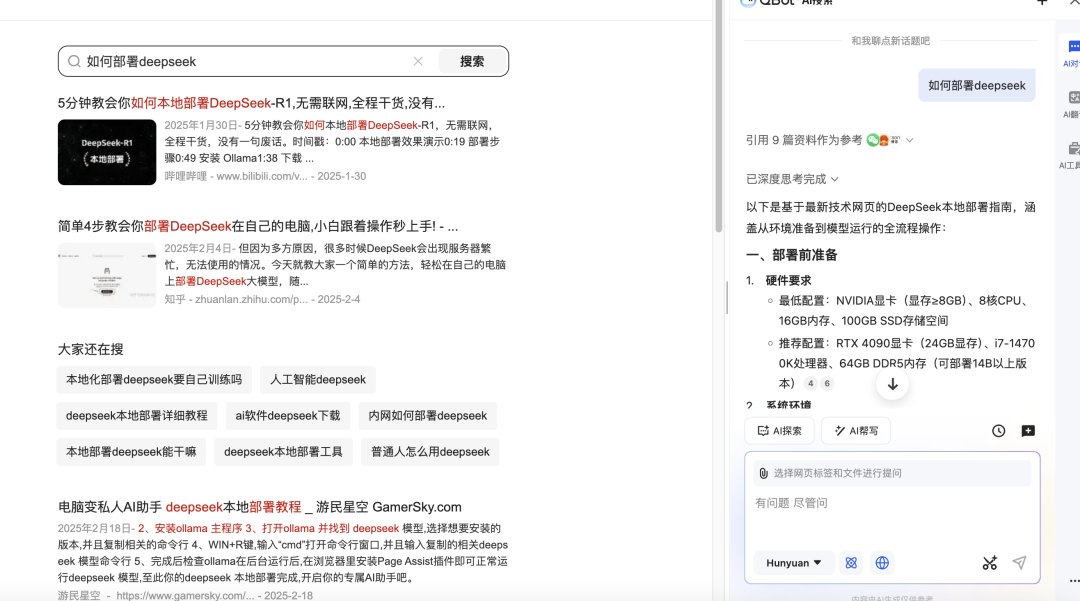1080x601 pixels.
Task: Click citation badge 6 in the answer
Action: pos(827,383)
